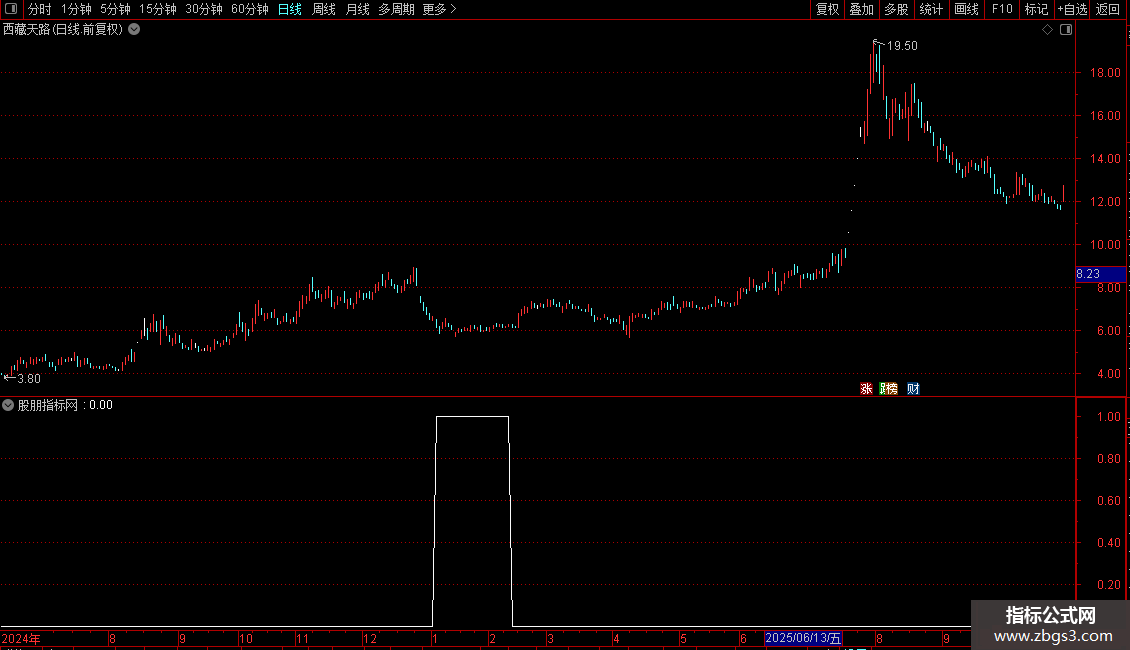The image size is (1130, 650).
Task: Click the 返回 back button
Action: (1108, 9)
